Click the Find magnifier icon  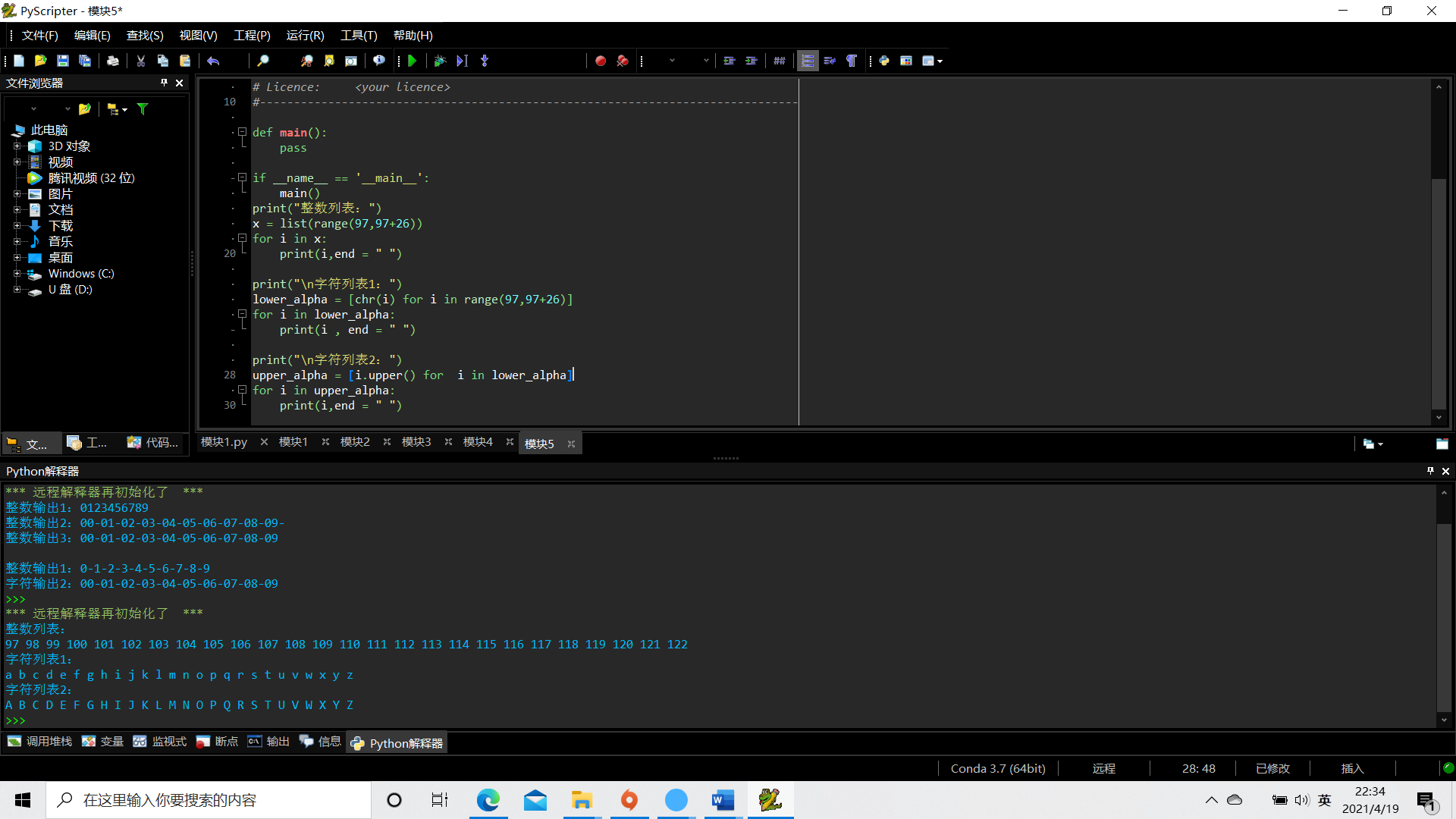click(263, 61)
